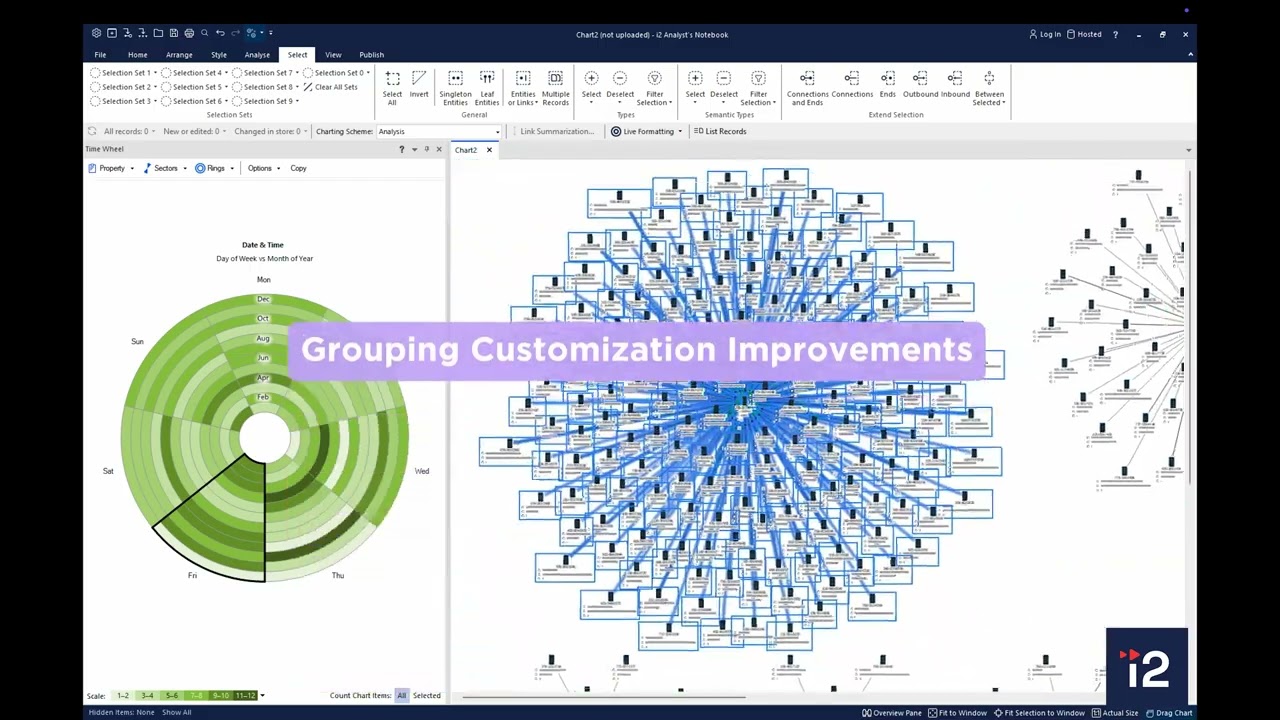Image resolution: width=1280 pixels, height=720 pixels.
Task: Click Fit Selection to Window
Action: pos(1039,713)
